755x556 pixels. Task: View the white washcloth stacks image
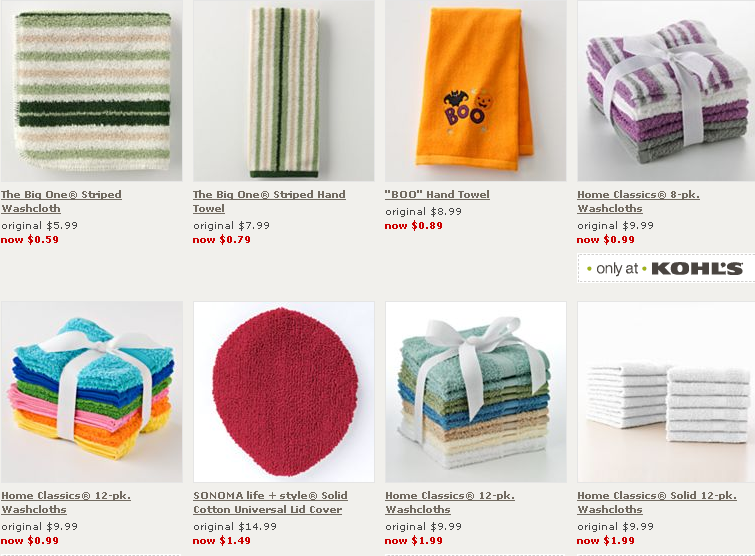click(666, 392)
